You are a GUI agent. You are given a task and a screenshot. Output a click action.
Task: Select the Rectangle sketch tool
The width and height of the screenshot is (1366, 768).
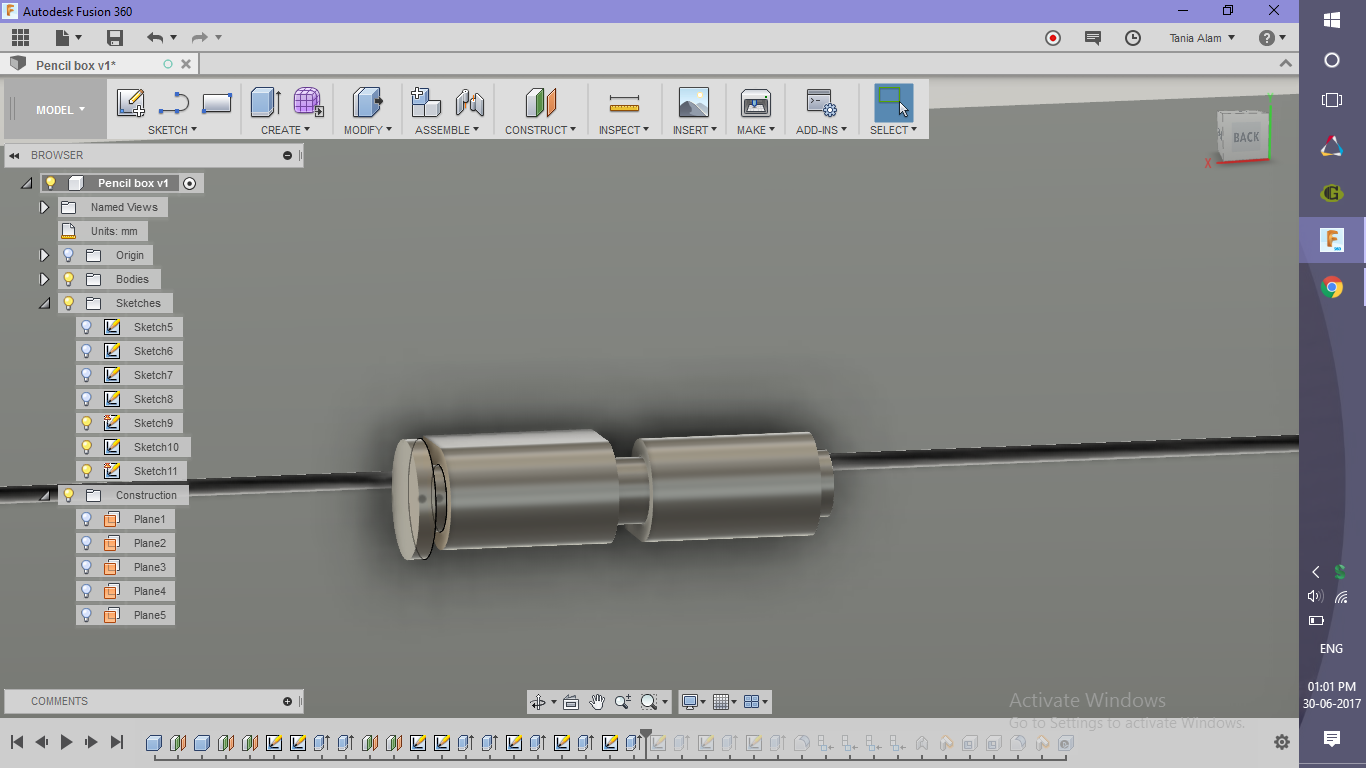[x=217, y=103]
